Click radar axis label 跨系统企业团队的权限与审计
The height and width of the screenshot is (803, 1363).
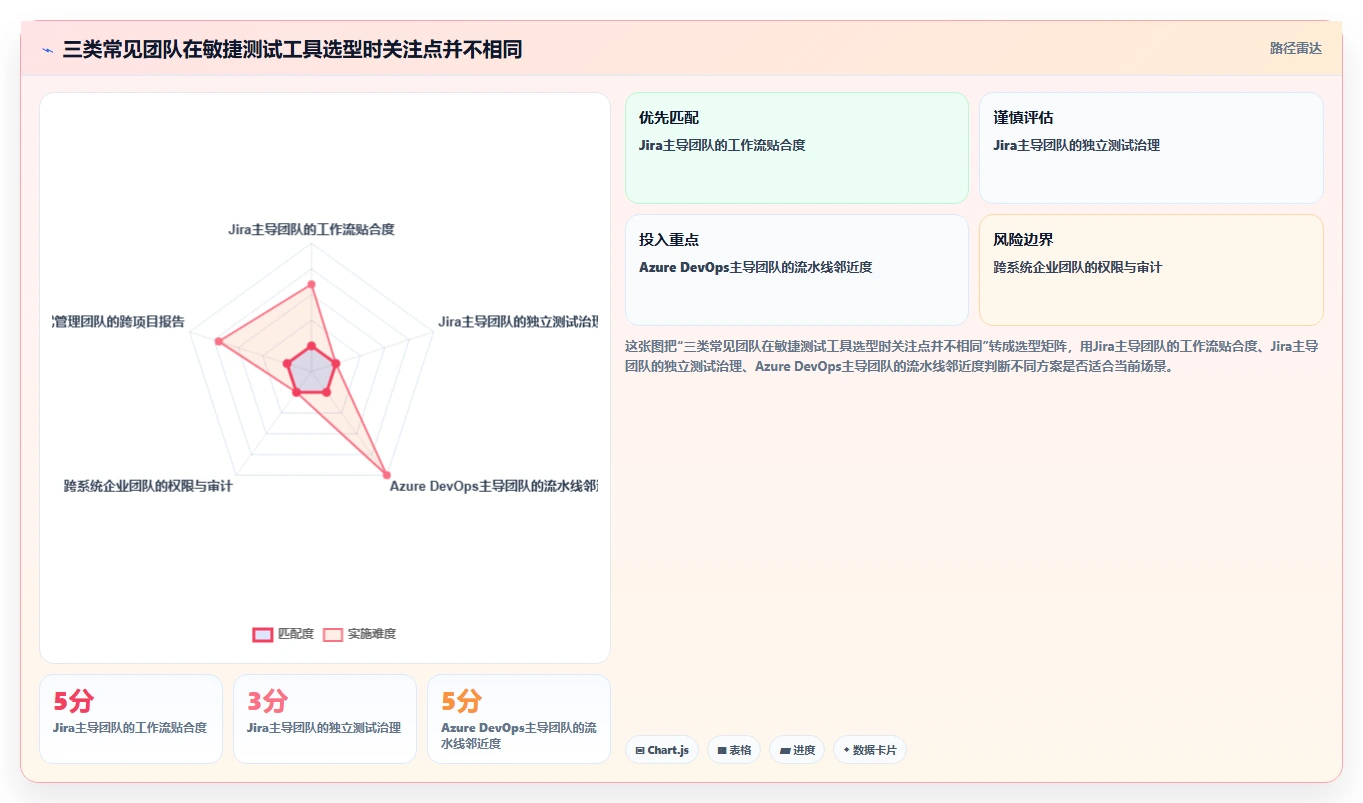pyautogui.click(x=148, y=486)
